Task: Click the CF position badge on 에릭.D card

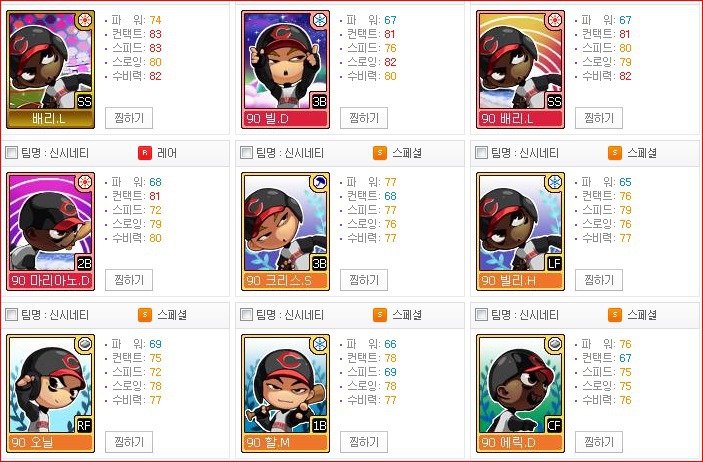Action: (x=554, y=425)
